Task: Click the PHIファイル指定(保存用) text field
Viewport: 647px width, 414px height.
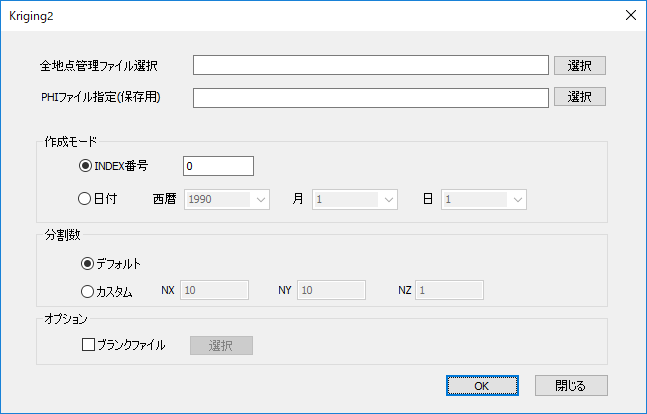Action: [x=371, y=97]
